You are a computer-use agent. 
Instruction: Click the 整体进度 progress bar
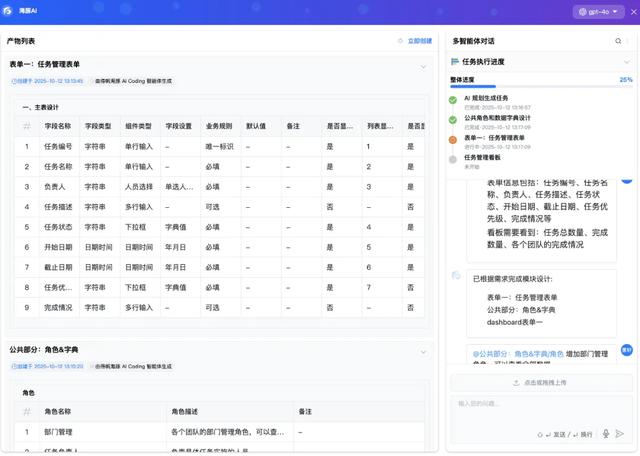tap(541, 88)
